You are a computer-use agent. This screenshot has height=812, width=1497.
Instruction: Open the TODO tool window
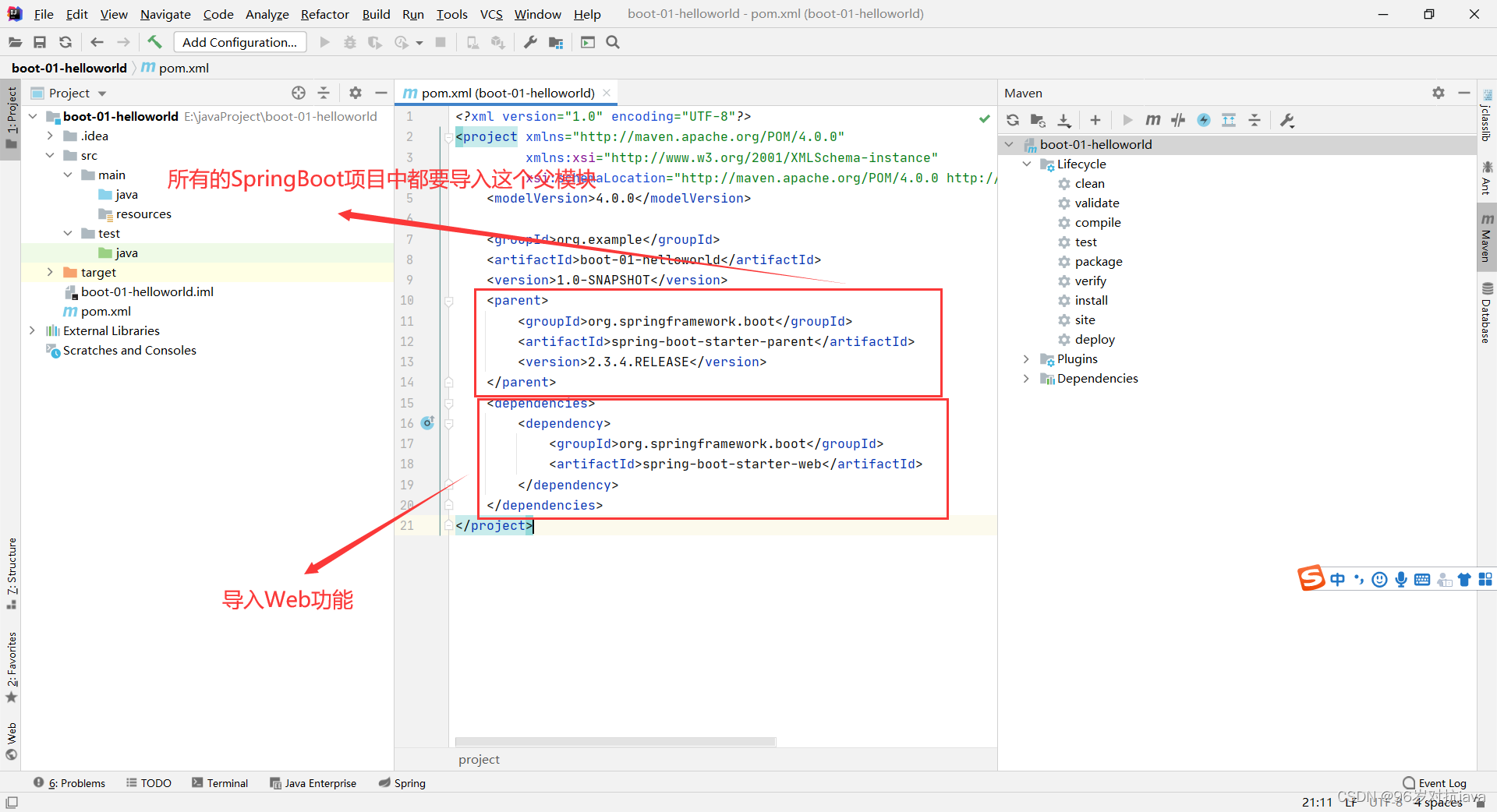(149, 783)
